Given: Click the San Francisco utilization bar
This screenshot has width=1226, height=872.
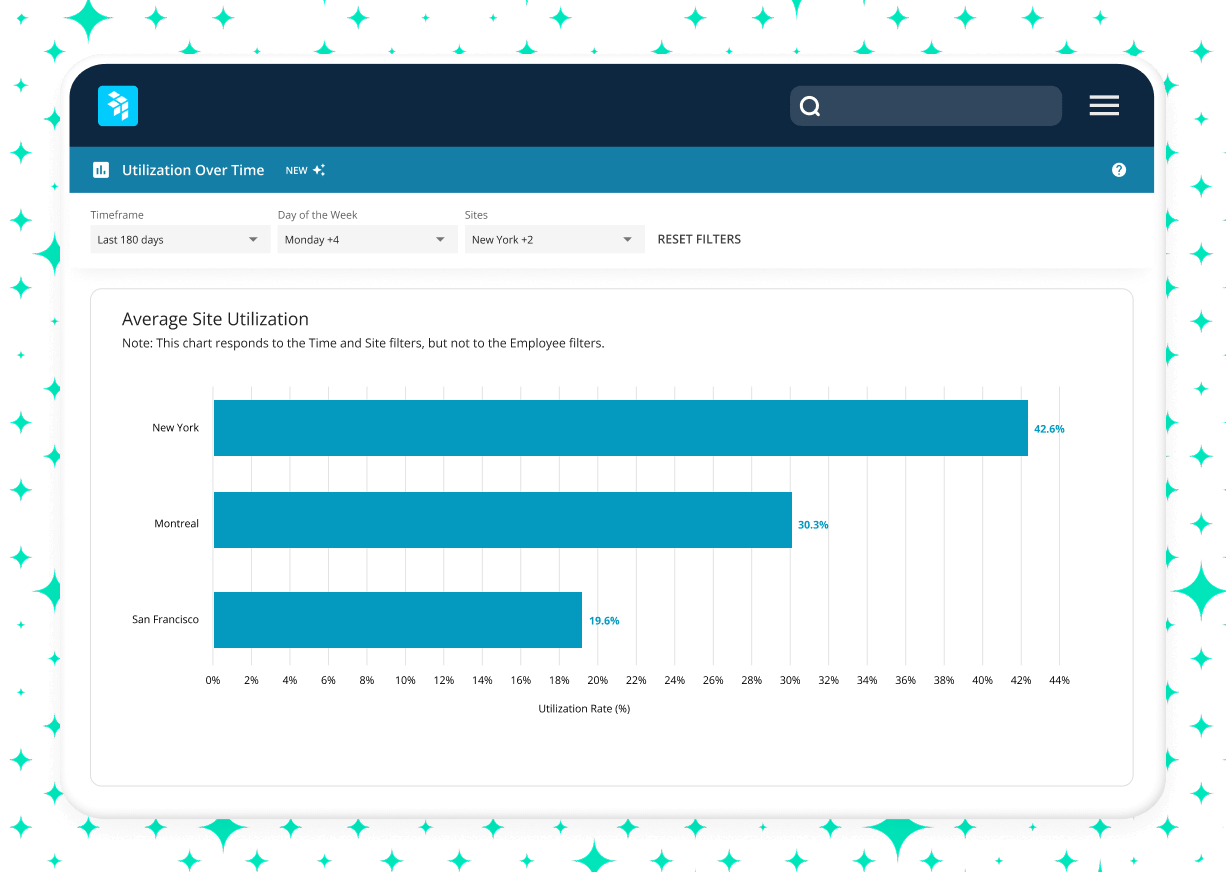Looking at the screenshot, I should [x=397, y=620].
